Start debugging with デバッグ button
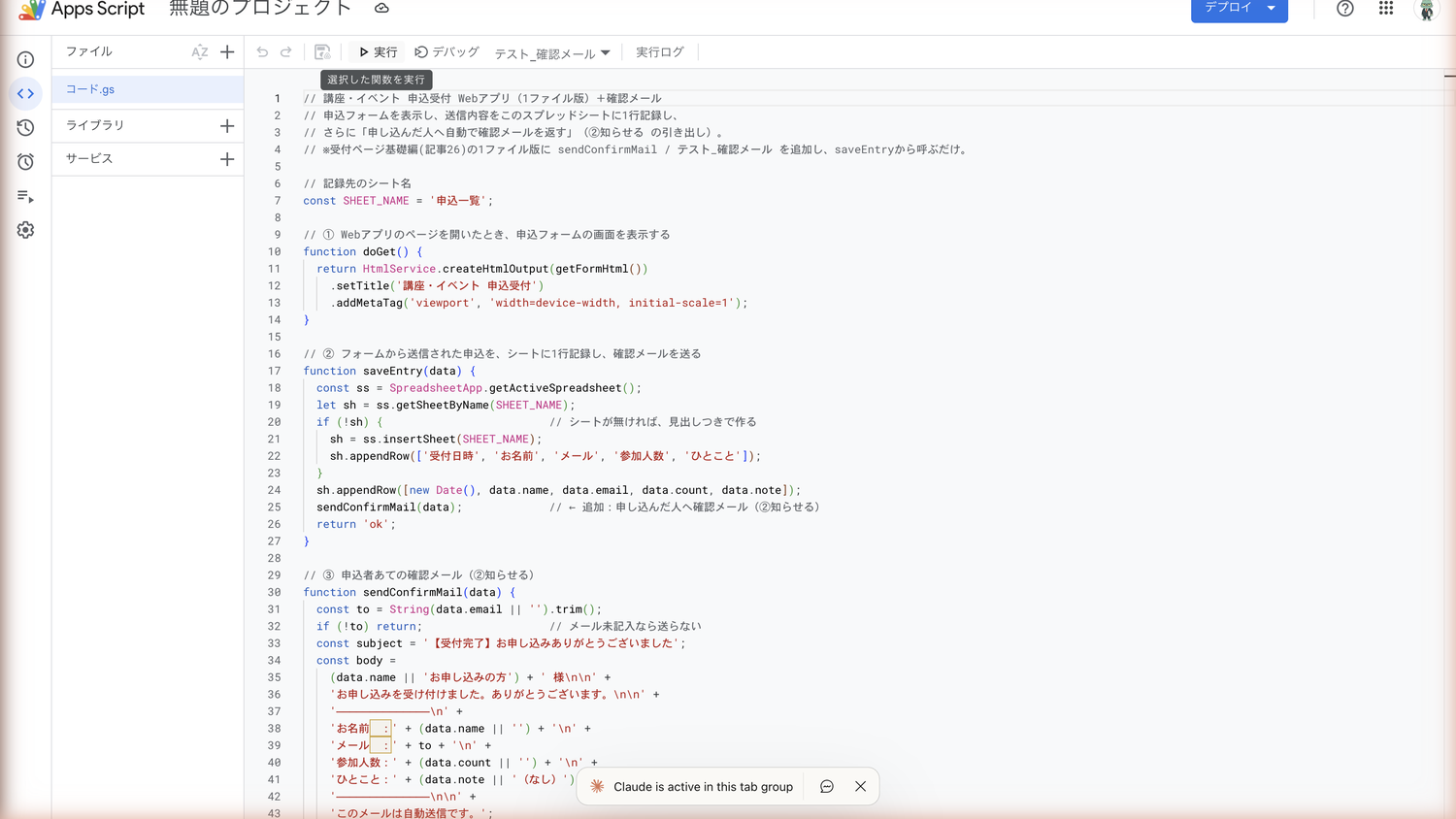The image size is (1456, 819). pyautogui.click(x=447, y=52)
